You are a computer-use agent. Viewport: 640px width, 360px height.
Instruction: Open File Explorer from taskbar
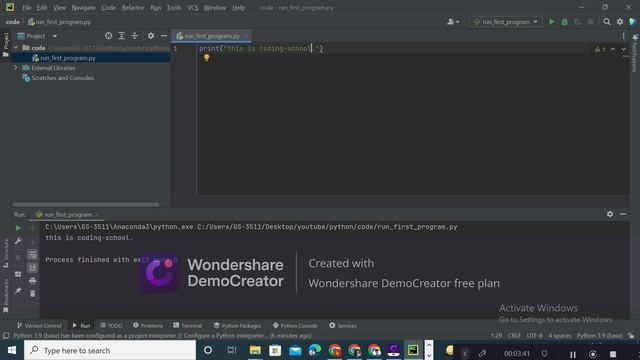tap(255, 350)
